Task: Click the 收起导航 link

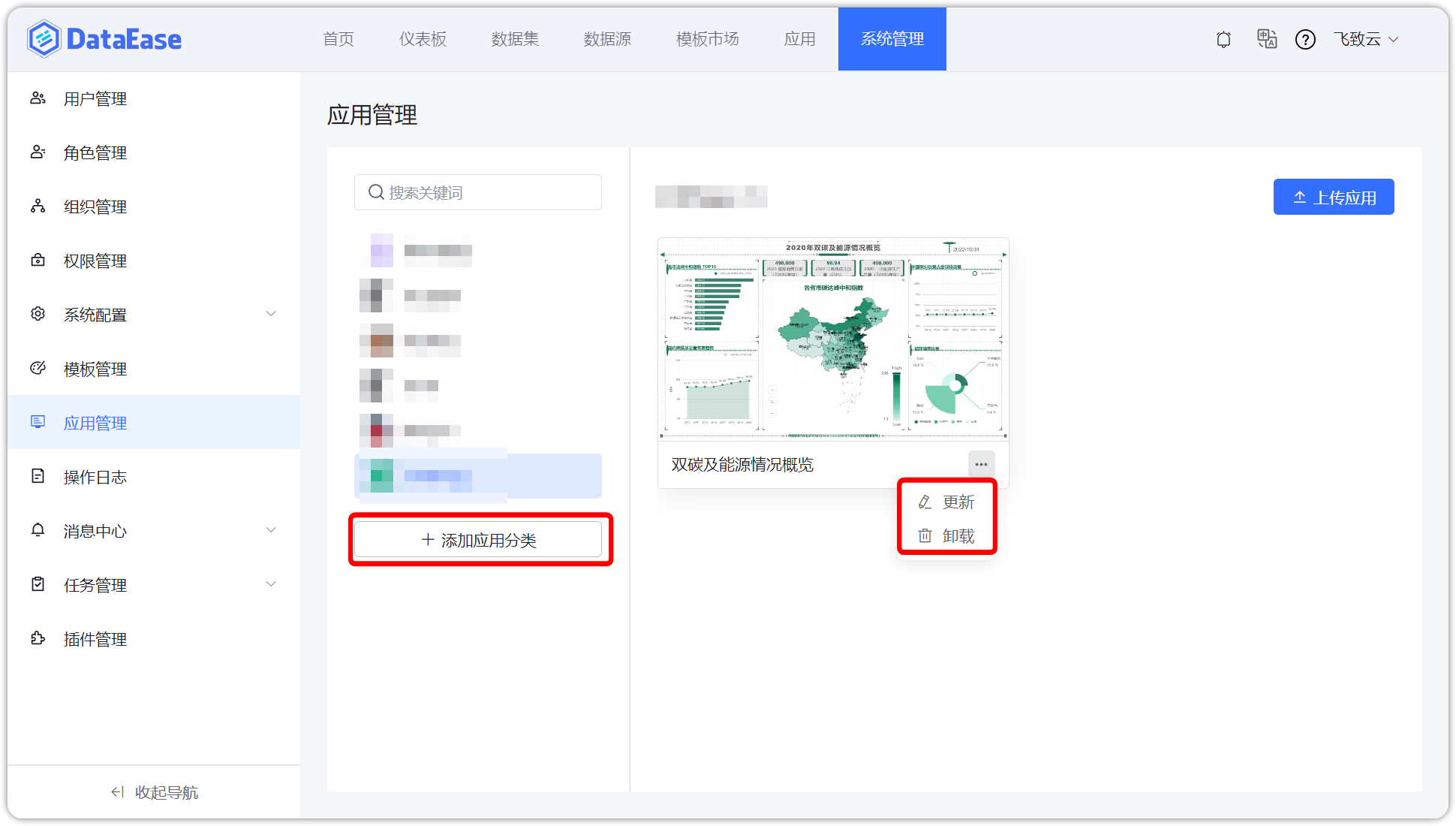Action: pyautogui.click(x=155, y=792)
